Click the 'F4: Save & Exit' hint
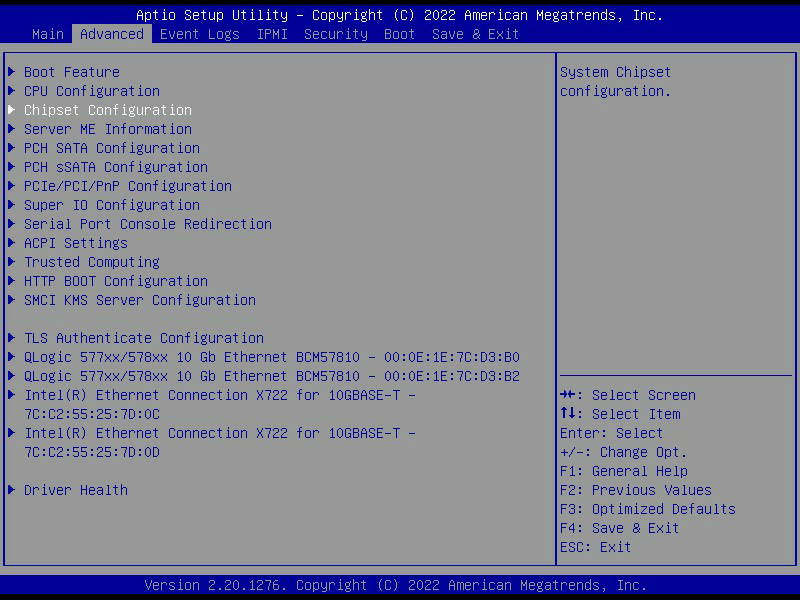This screenshot has width=800, height=600. click(x=619, y=528)
